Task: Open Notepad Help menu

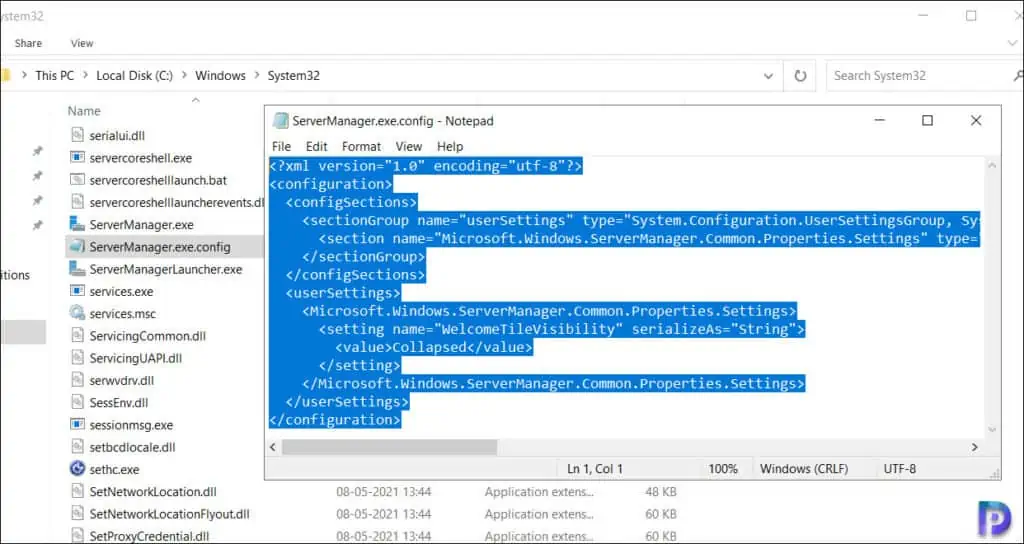Action: (x=450, y=146)
